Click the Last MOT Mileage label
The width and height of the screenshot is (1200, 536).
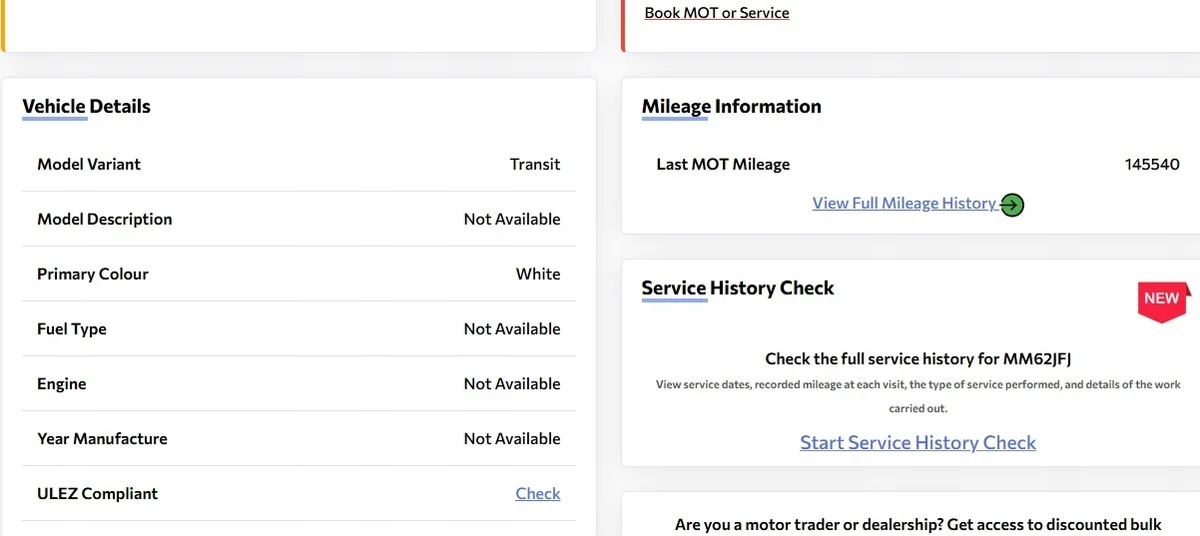[x=723, y=164]
